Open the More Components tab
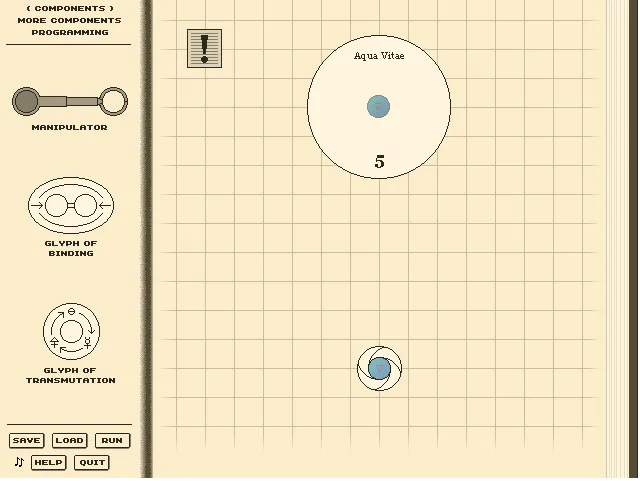 69,20
